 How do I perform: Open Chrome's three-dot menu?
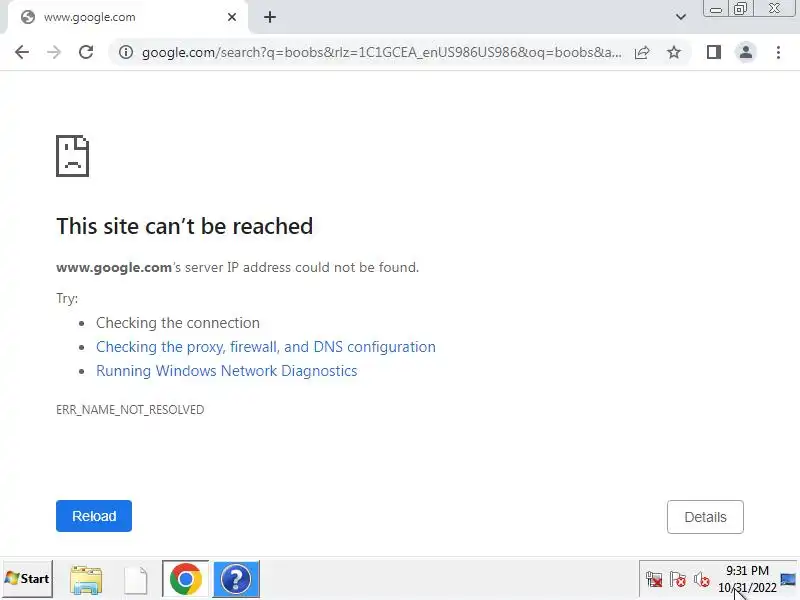click(778, 52)
